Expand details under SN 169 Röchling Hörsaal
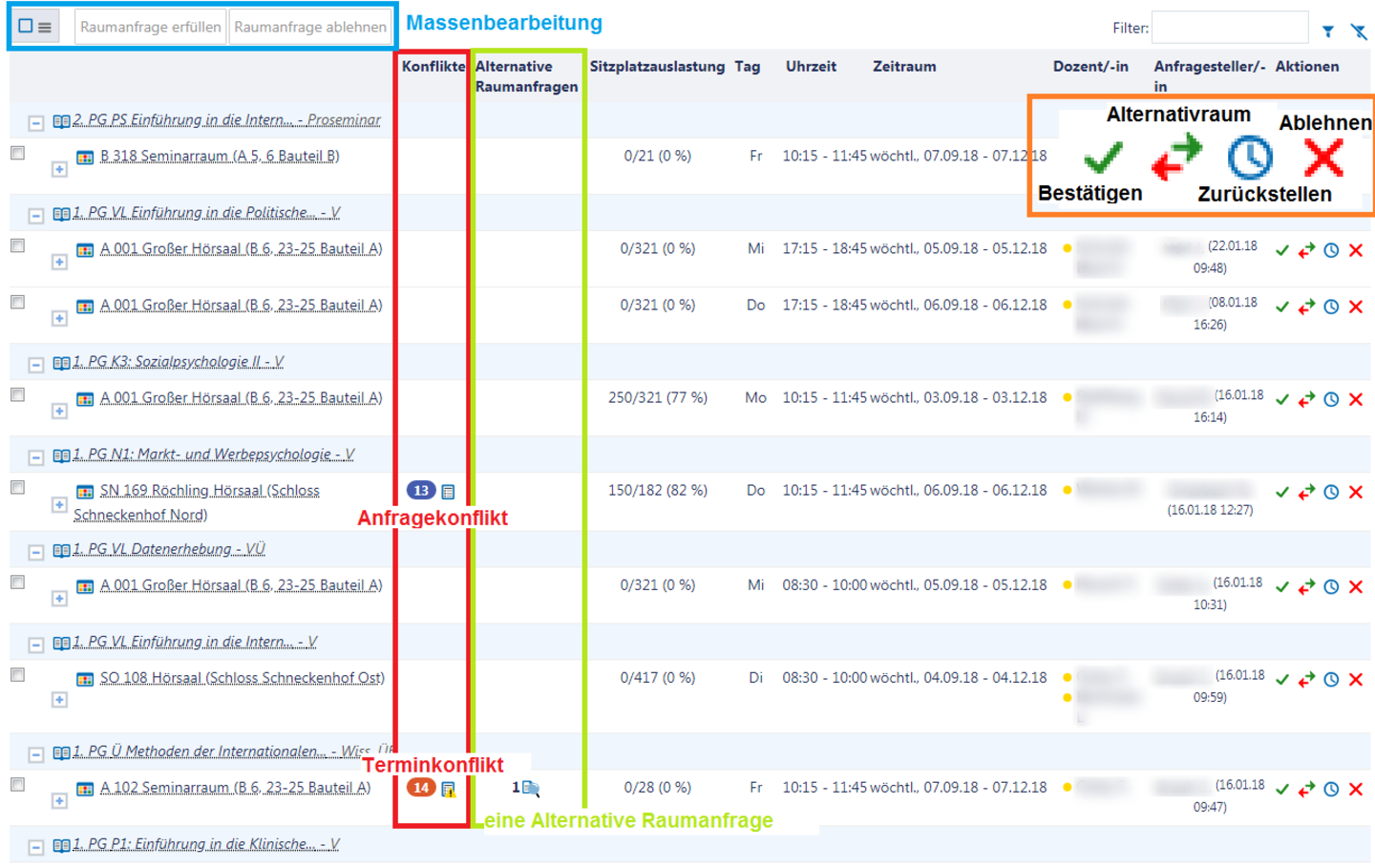The width and height of the screenshot is (1375, 868). 59,504
